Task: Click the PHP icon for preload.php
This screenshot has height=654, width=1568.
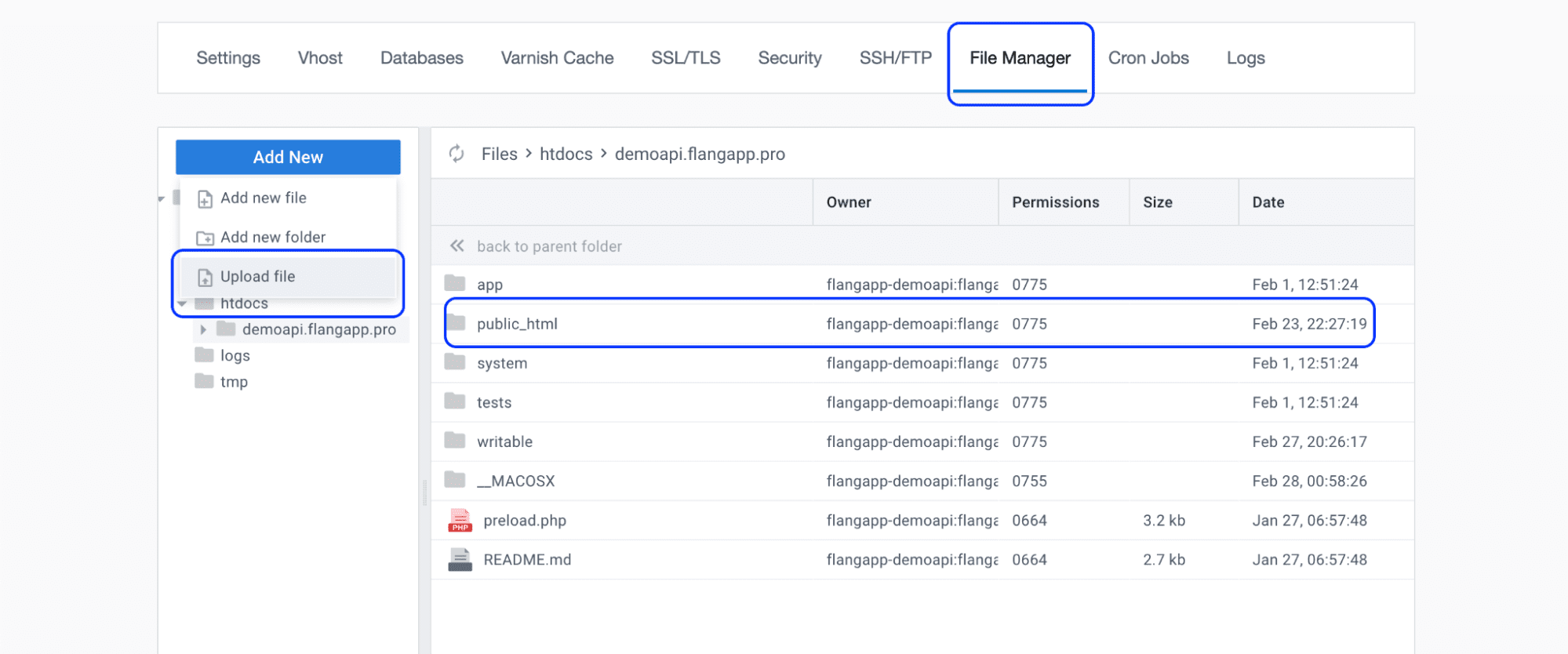Action: click(460, 521)
